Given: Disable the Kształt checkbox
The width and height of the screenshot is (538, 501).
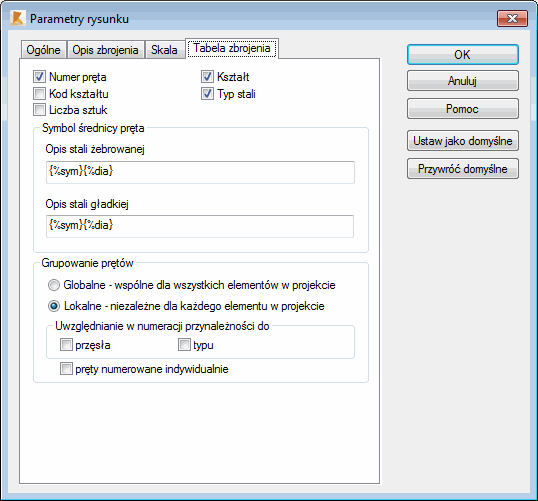Looking at the screenshot, I should (207, 77).
